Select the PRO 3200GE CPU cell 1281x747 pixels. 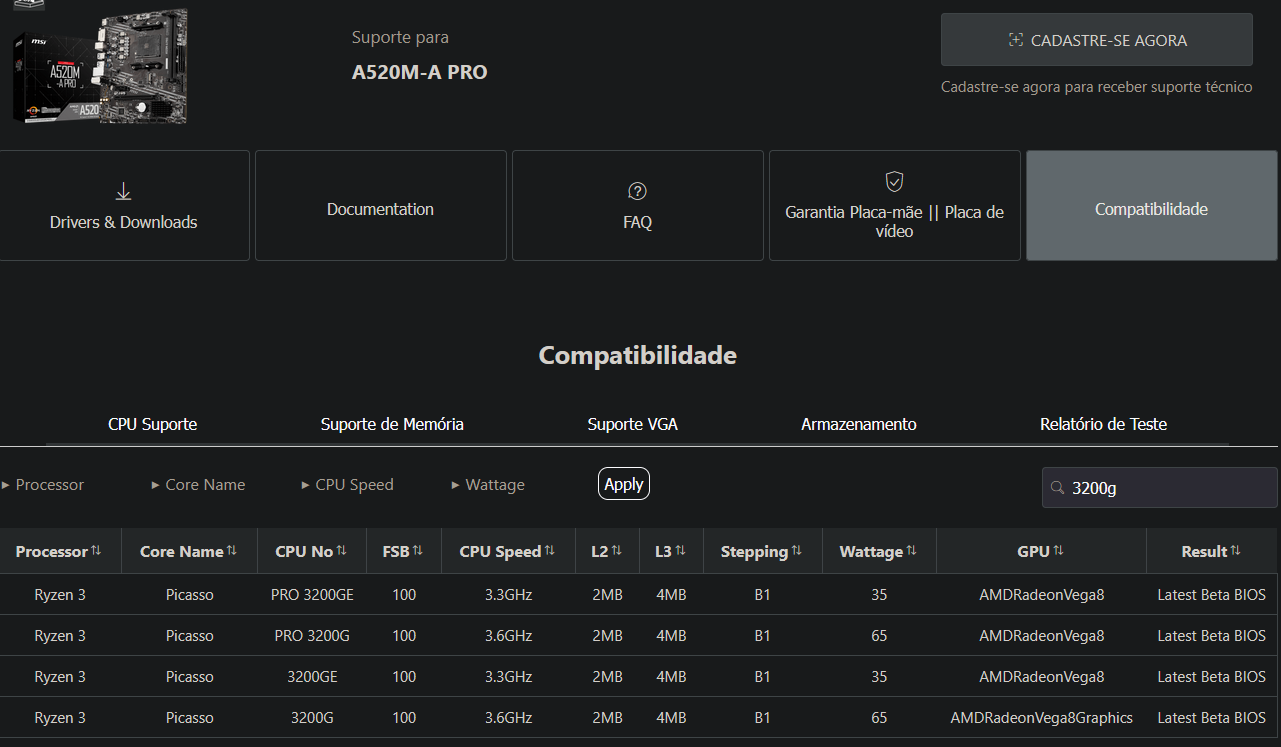coord(312,595)
